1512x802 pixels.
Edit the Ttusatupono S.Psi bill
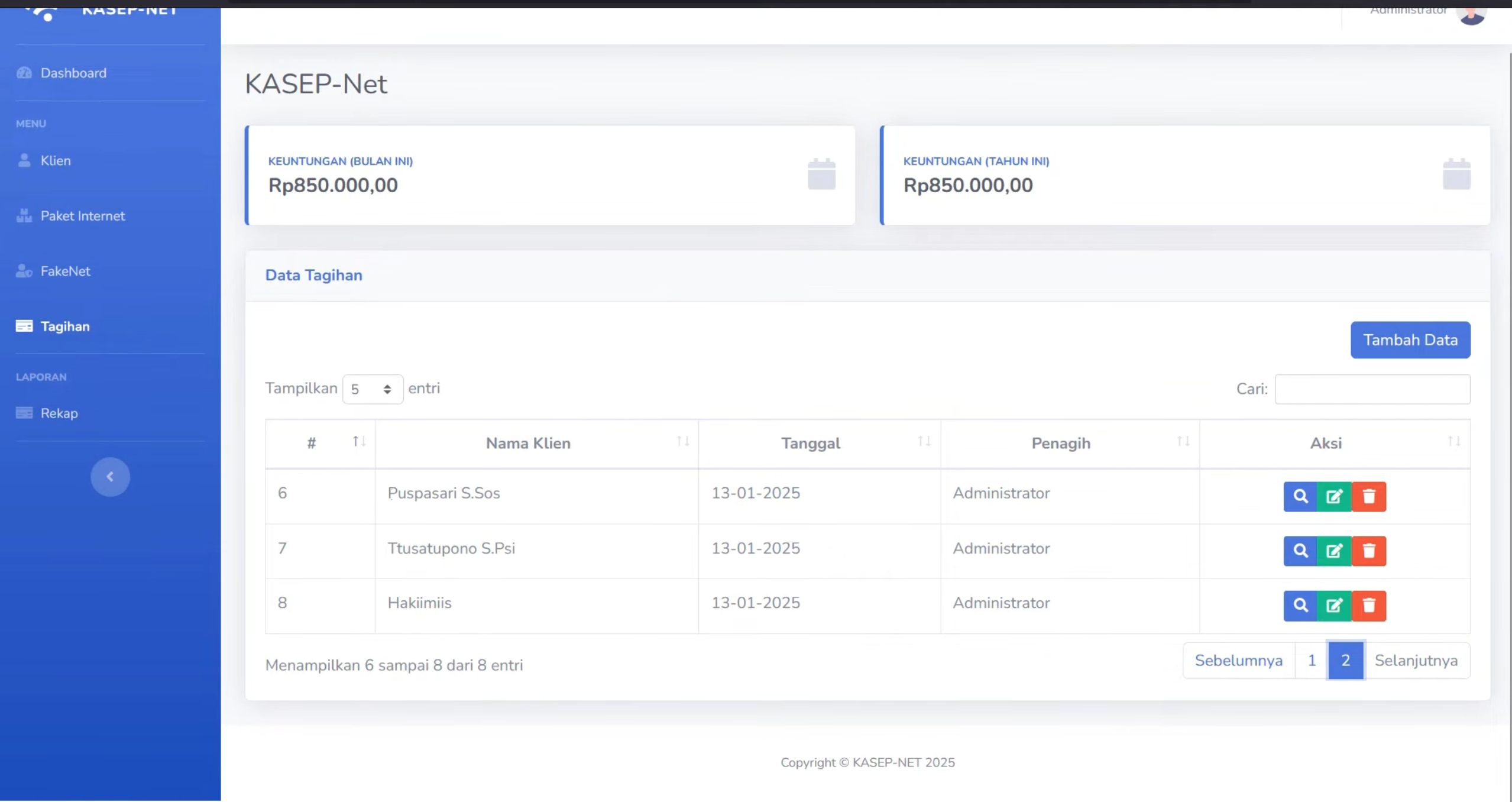[1334, 551]
